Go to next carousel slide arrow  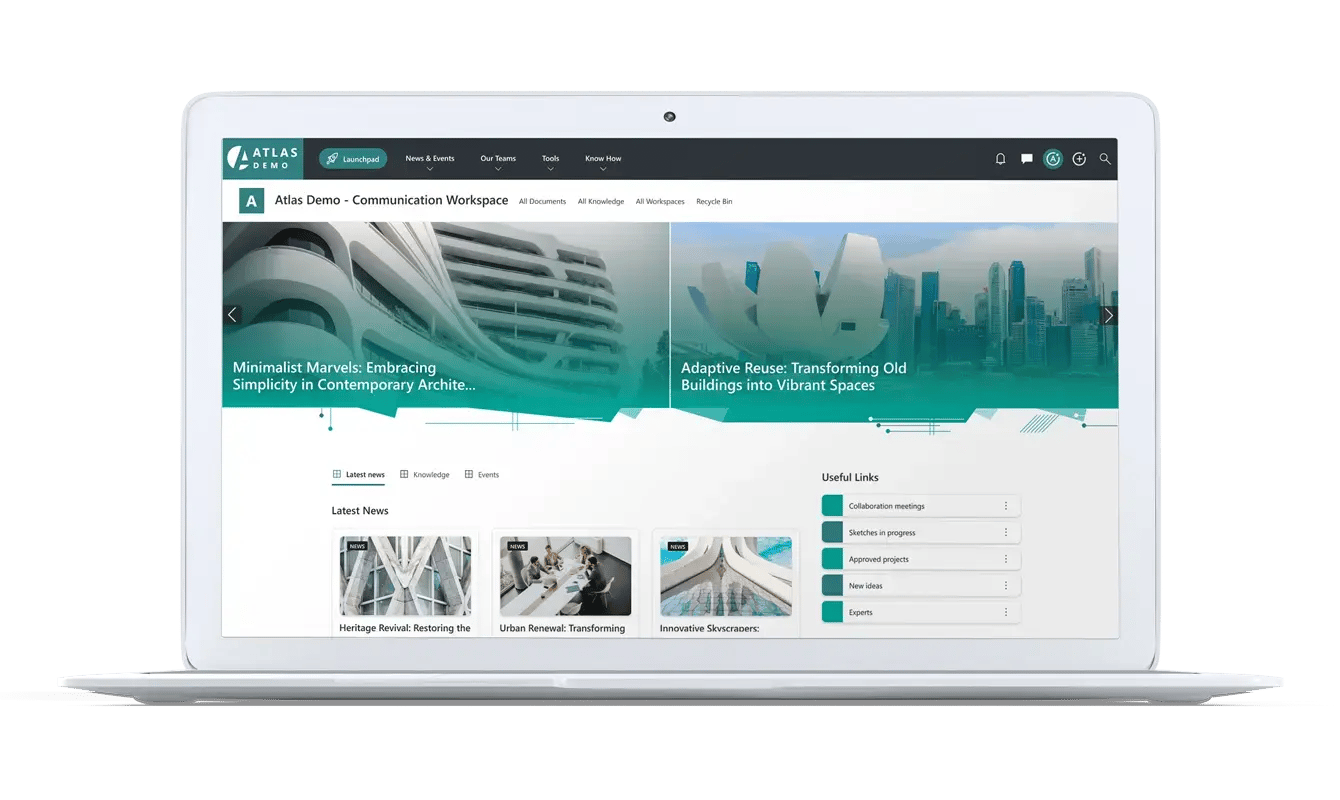(x=1108, y=315)
